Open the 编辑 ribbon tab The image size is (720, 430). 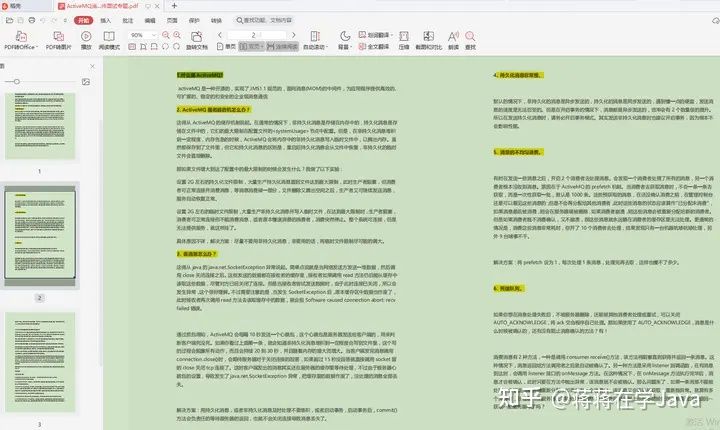point(150,20)
